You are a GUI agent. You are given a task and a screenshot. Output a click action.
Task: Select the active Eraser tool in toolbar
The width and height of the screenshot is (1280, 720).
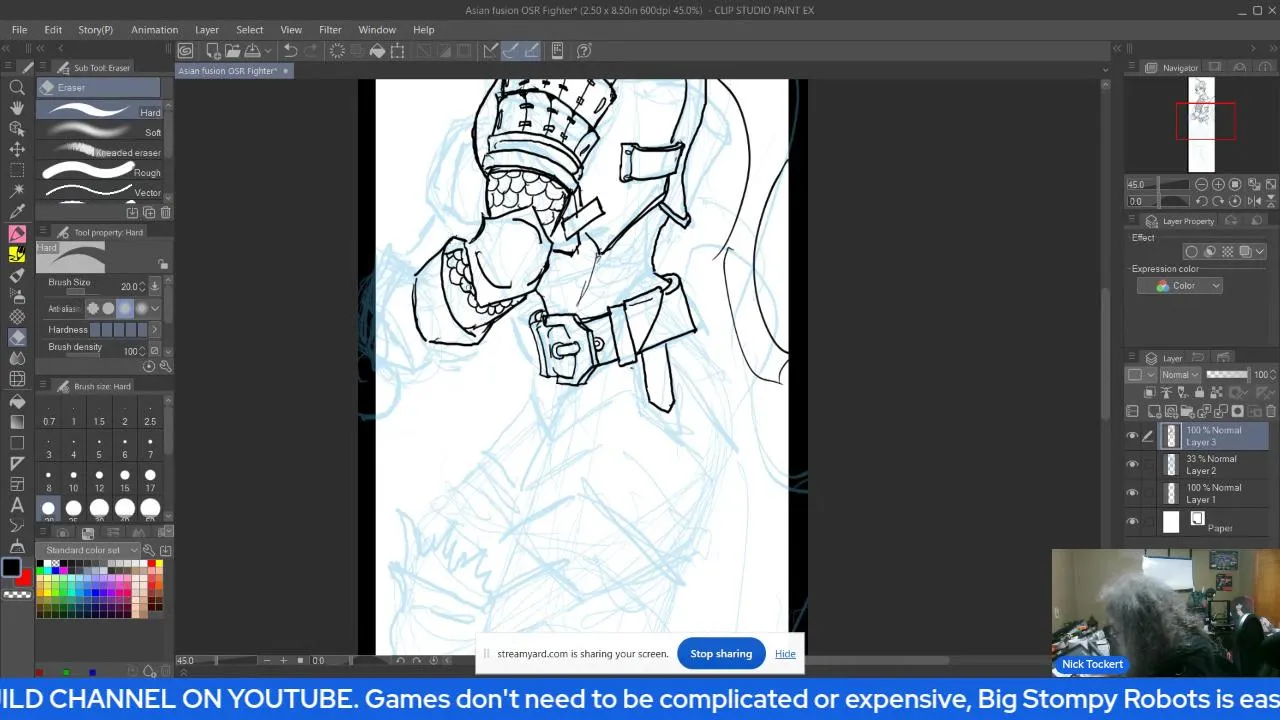click(17, 338)
